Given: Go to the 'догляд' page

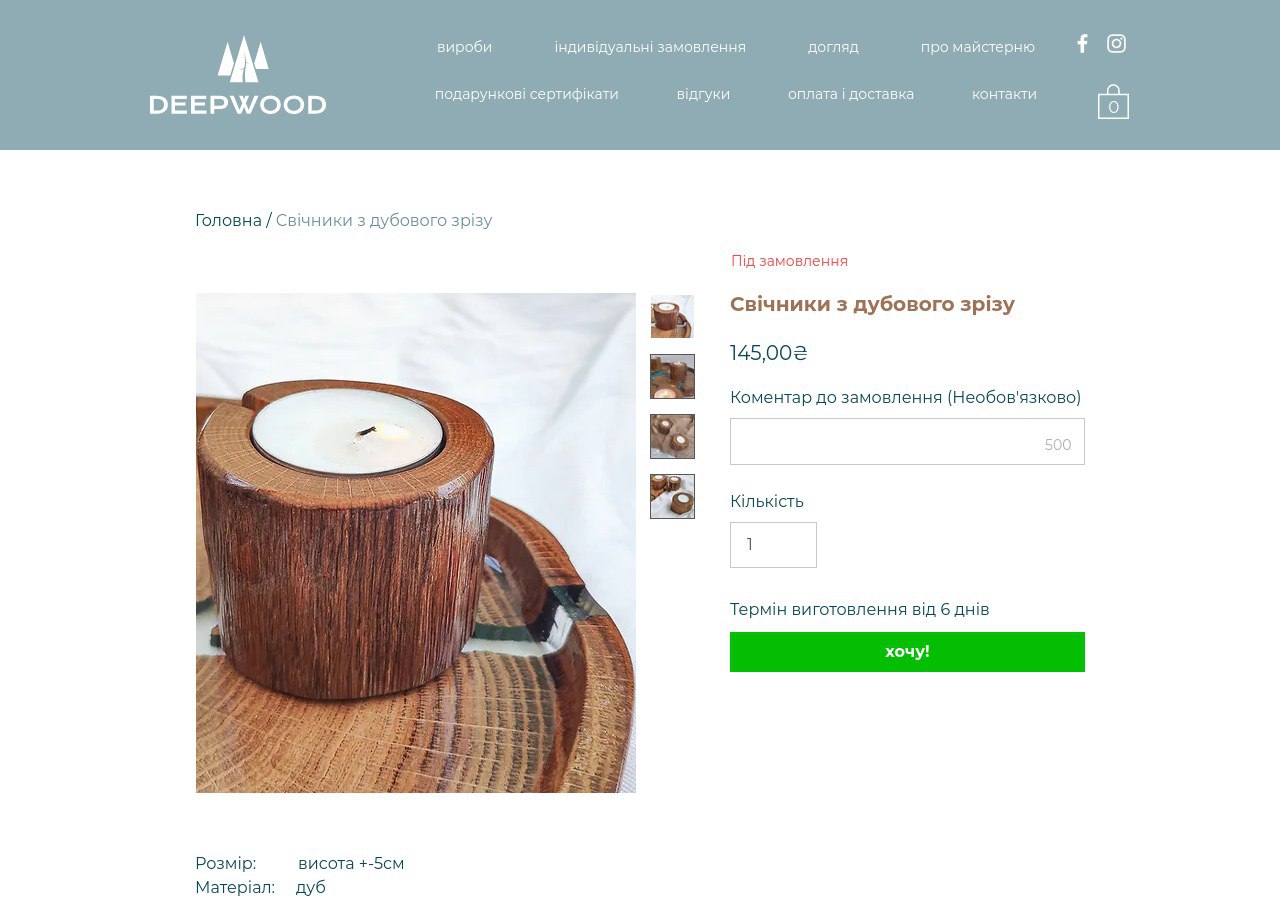Looking at the screenshot, I should coord(833,47).
